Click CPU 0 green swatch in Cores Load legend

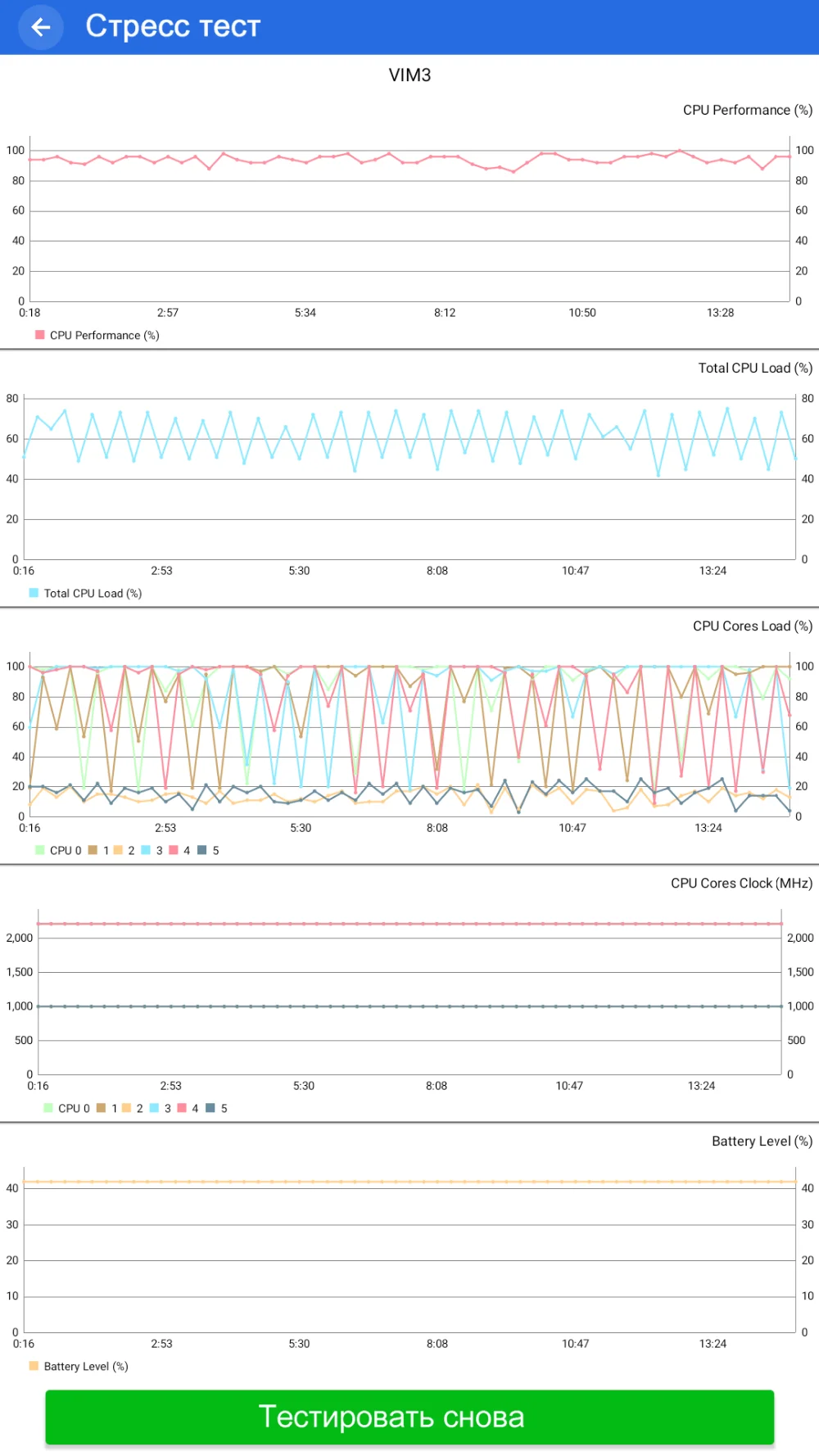tap(40, 850)
